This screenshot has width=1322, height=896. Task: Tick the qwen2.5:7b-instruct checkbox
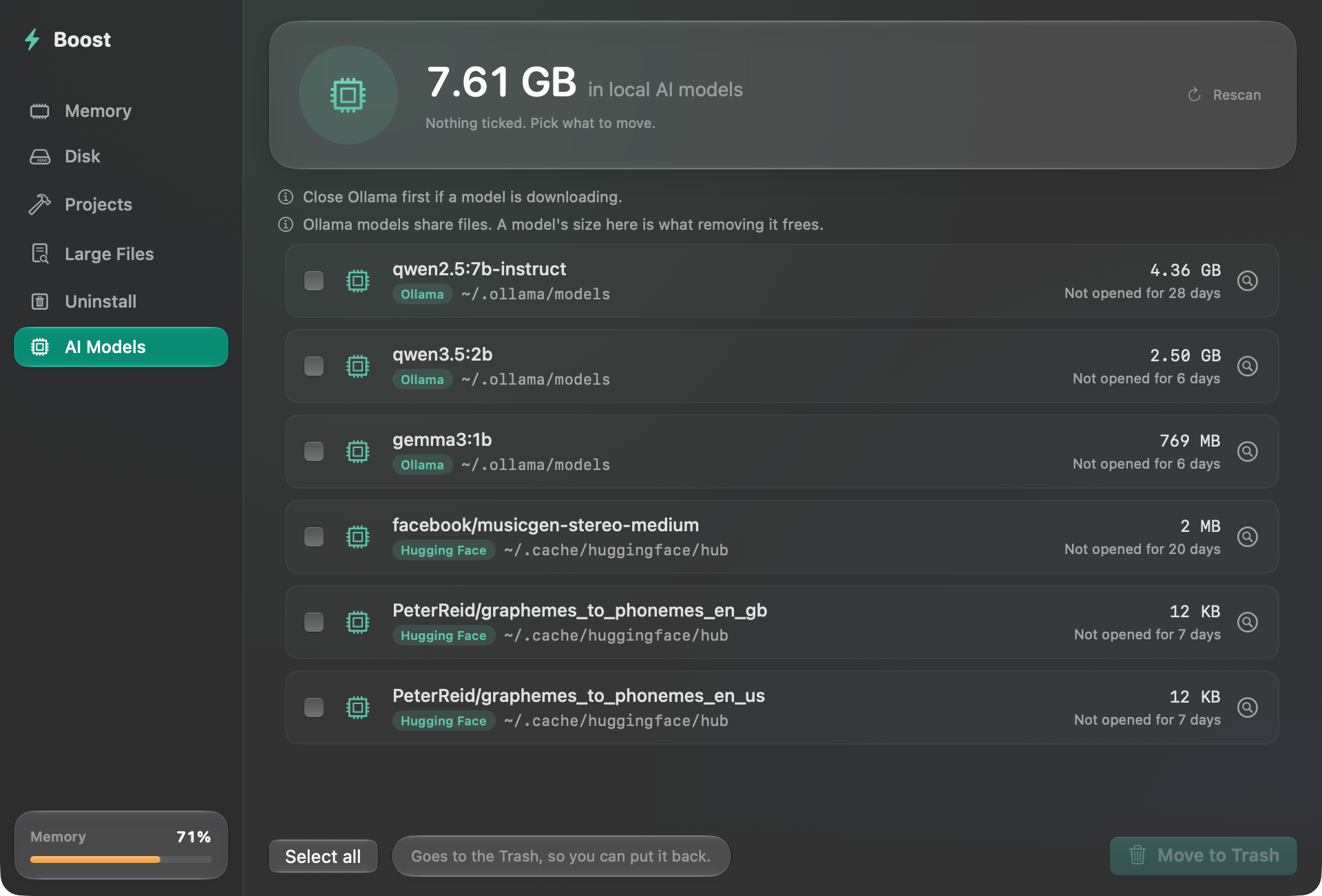314,281
